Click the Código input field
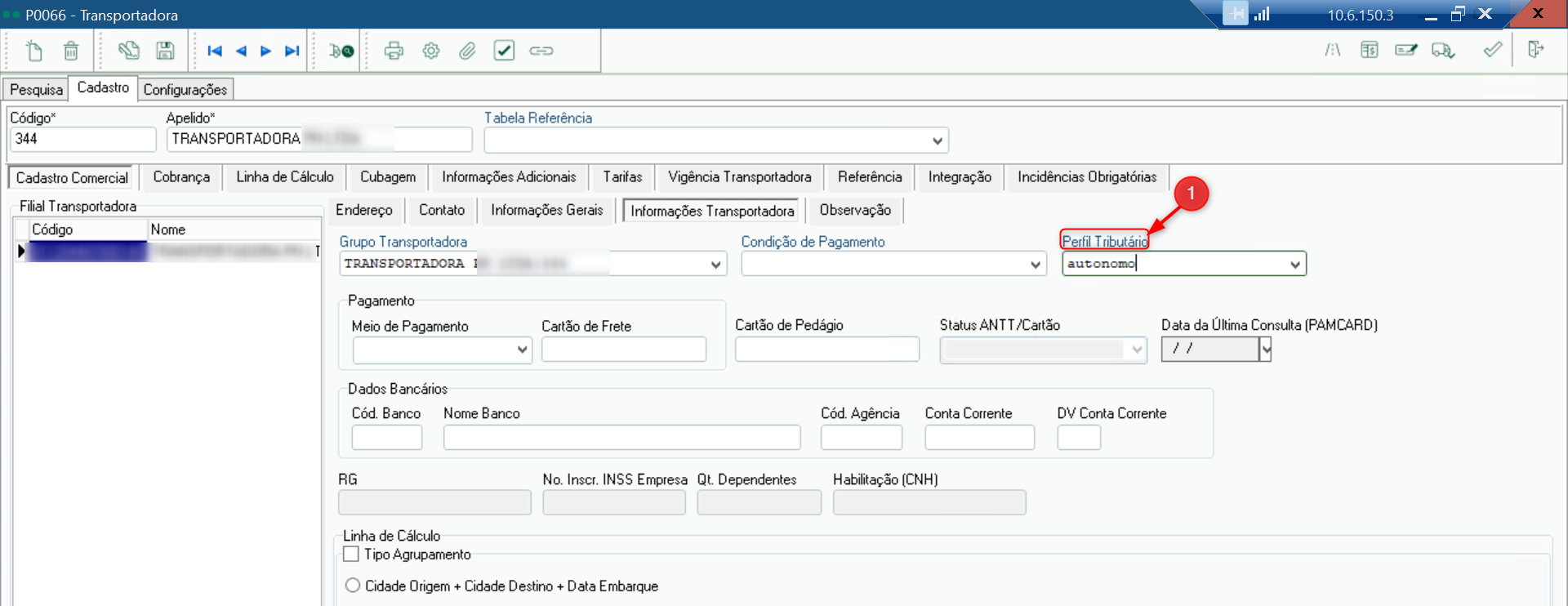 [x=82, y=139]
